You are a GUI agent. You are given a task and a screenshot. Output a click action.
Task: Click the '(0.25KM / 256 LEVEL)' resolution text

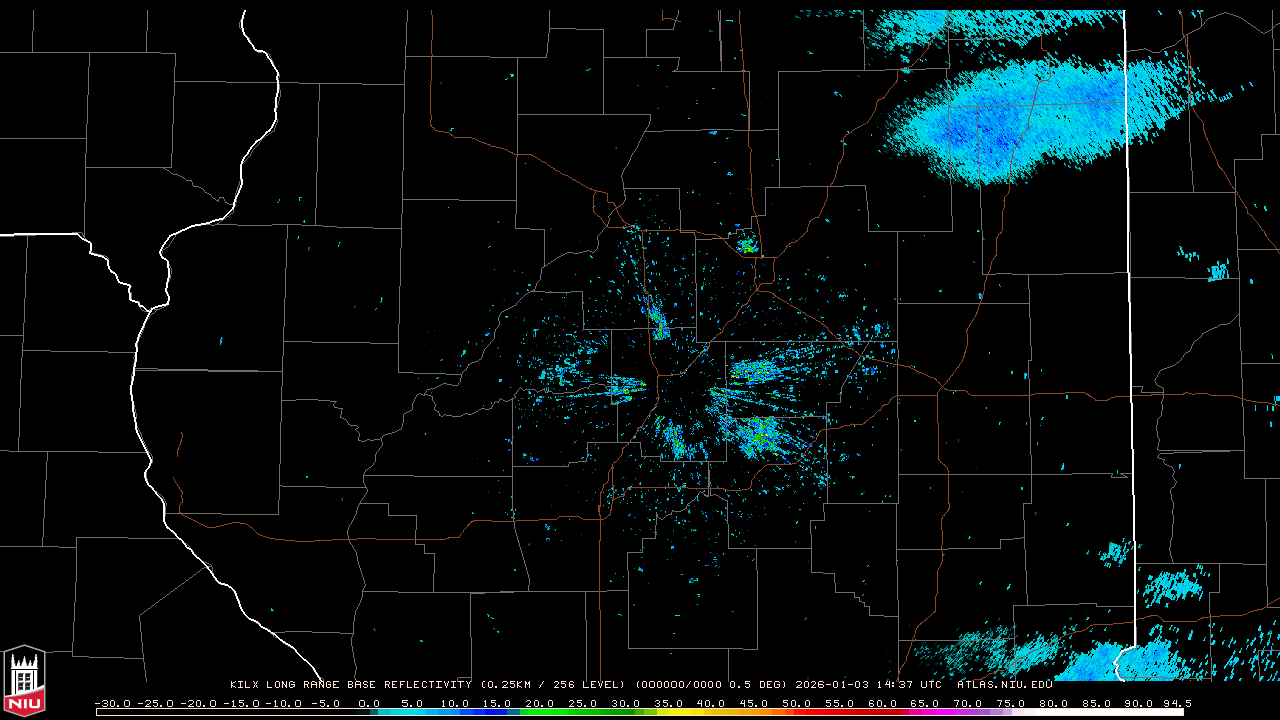(553, 685)
